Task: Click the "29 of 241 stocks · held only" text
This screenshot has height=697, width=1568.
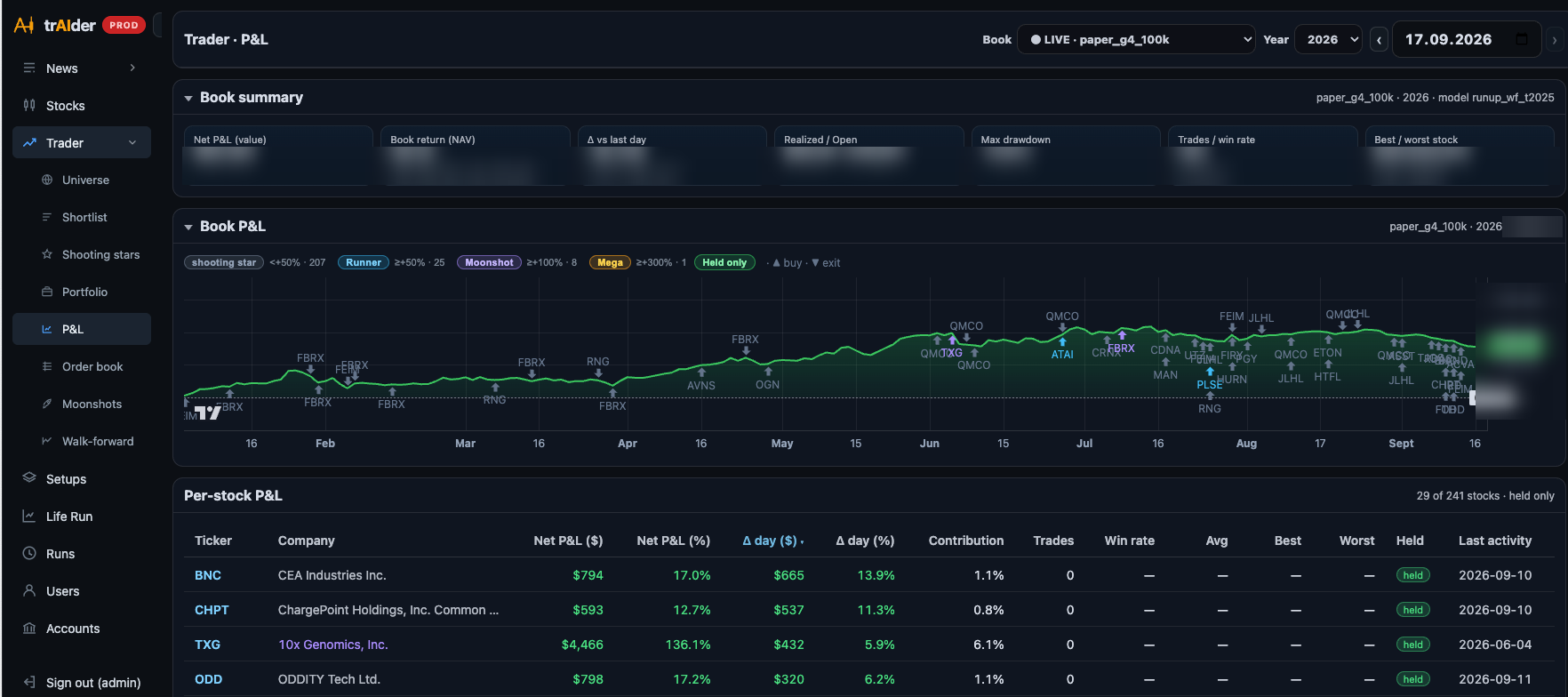Action: click(x=1485, y=496)
